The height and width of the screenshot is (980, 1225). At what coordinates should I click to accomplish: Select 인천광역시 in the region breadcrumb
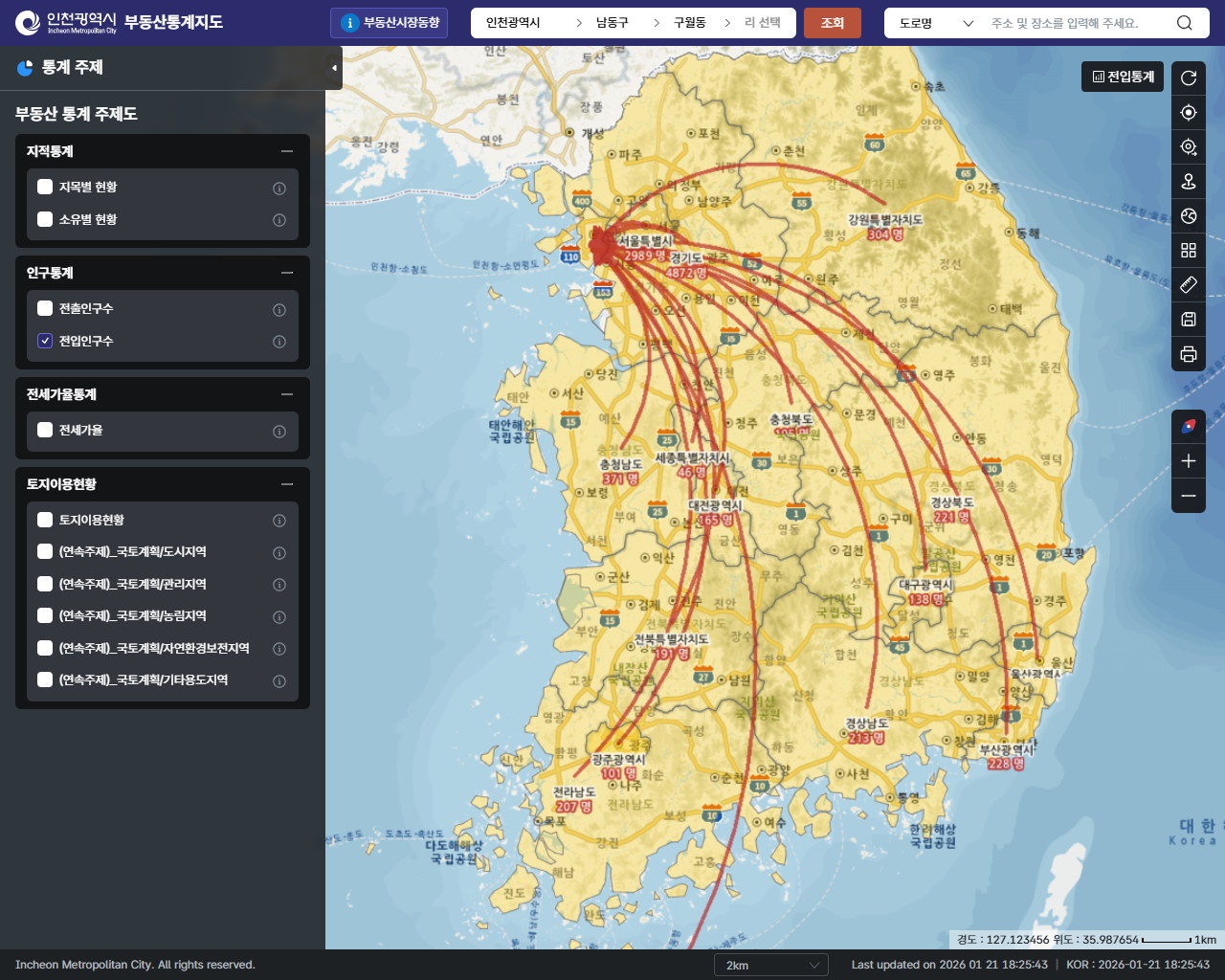tap(514, 23)
